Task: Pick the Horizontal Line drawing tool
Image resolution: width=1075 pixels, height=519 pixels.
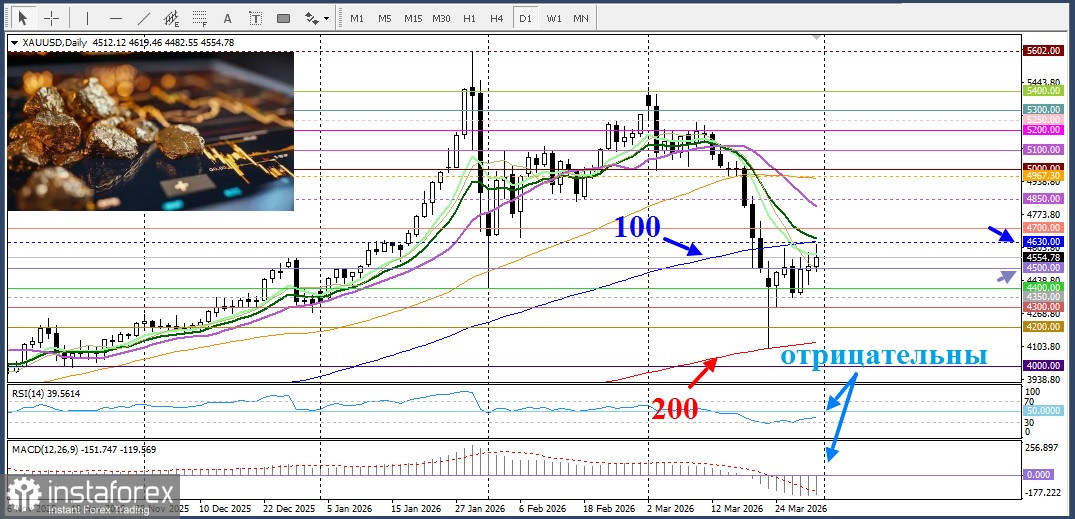Action: click(116, 18)
